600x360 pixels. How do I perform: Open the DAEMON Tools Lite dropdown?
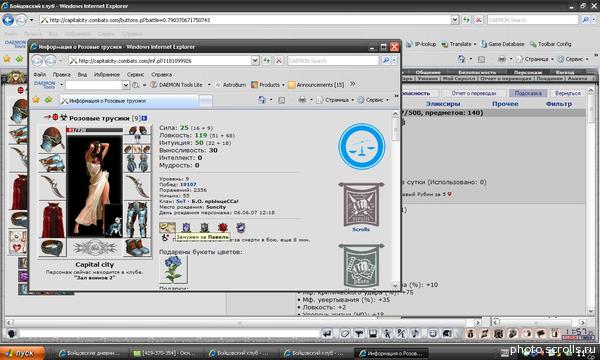[209, 85]
